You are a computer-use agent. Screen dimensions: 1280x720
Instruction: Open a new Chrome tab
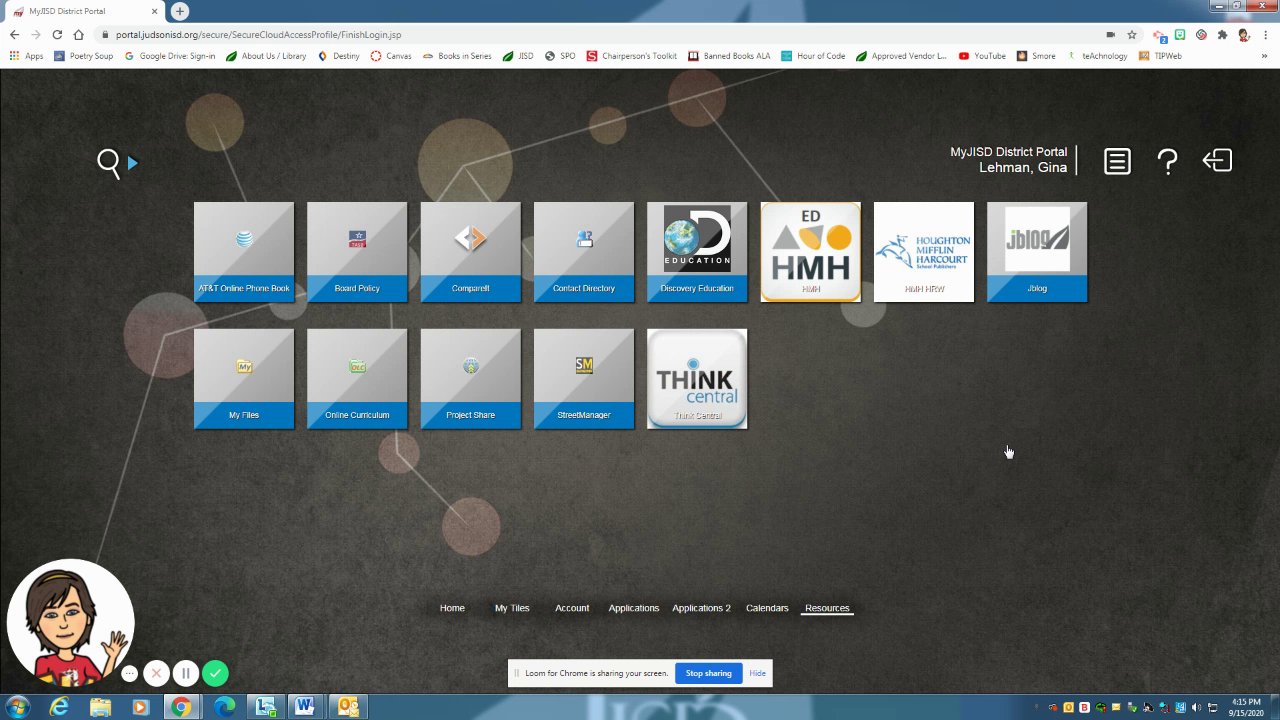coord(179,11)
